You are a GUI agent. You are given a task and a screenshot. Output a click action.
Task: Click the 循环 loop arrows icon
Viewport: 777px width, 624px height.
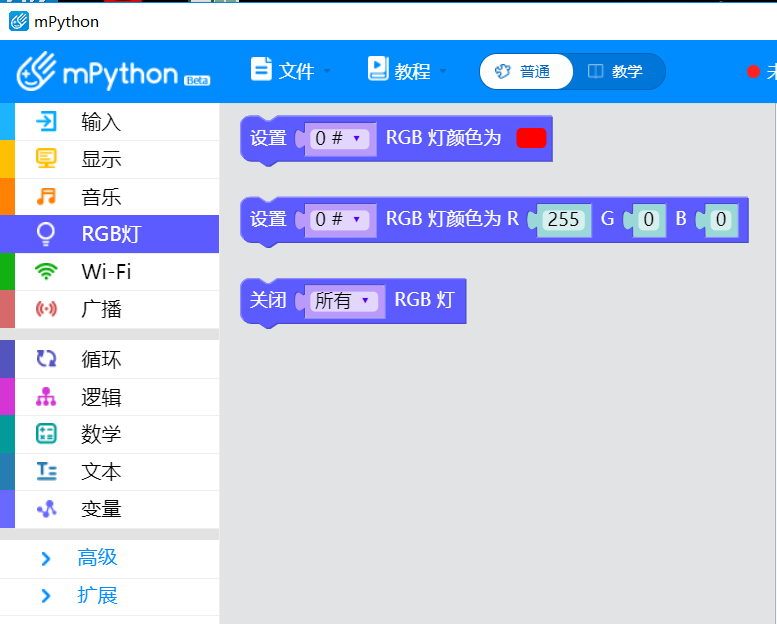46,359
